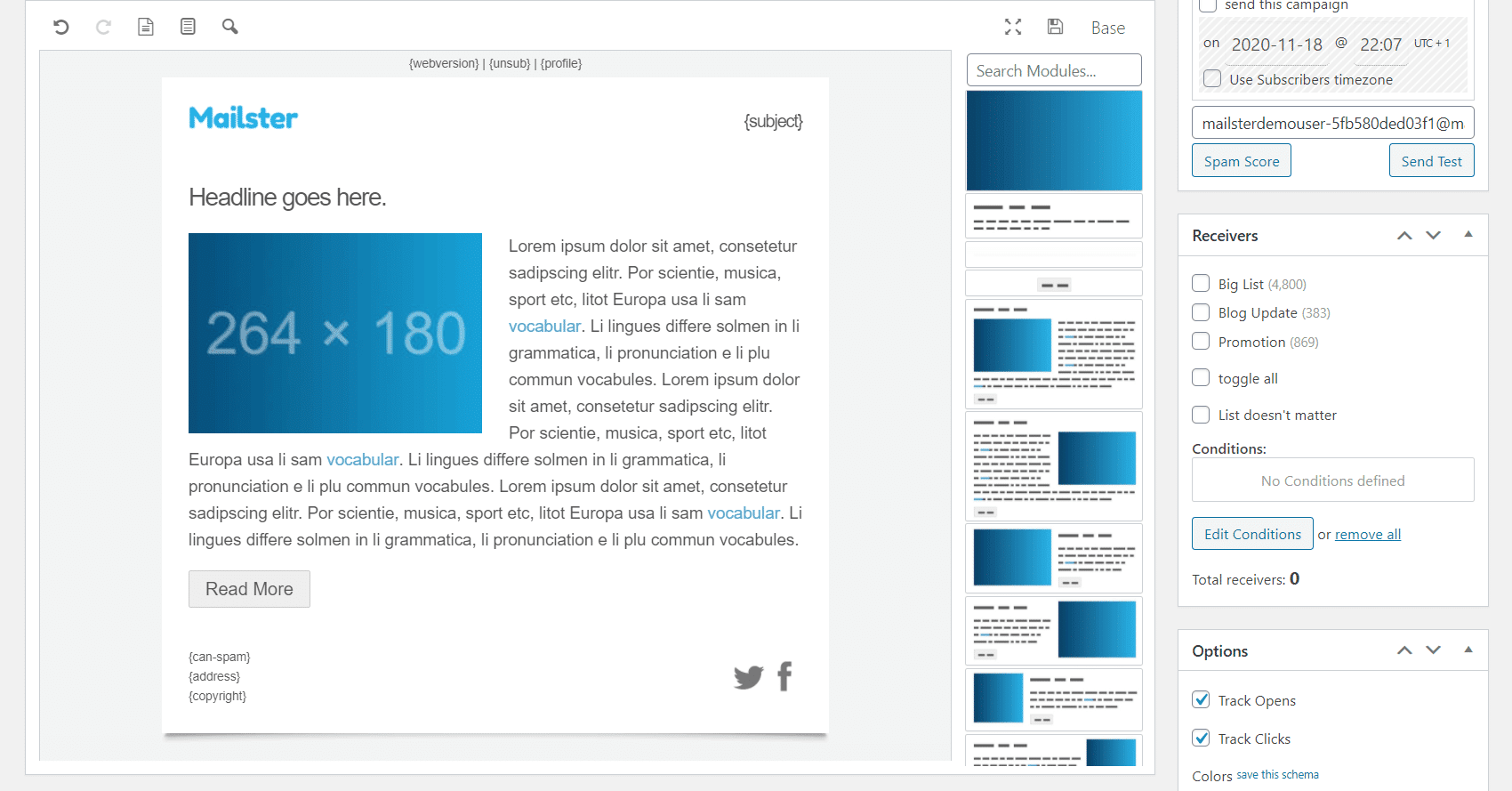Move Receivers panel up
This screenshot has width=1512, height=791.
tap(1404, 235)
